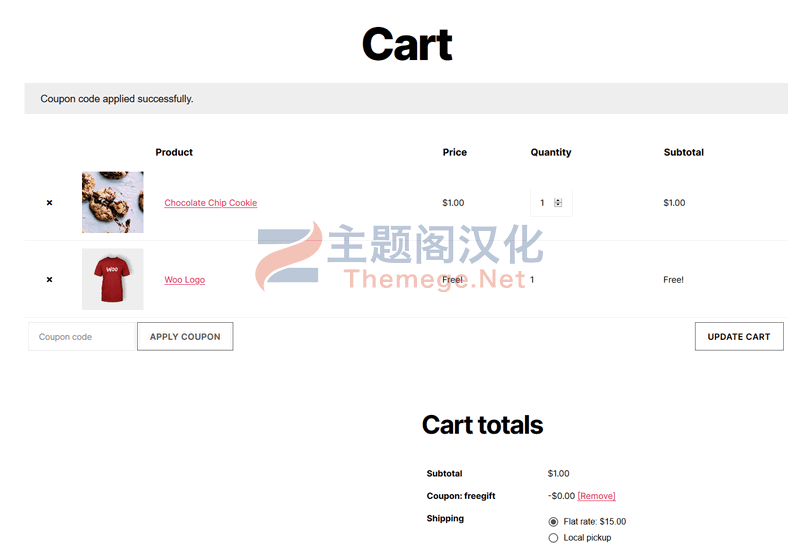Click the Price column header
The width and height of the screenshot is (800, 552).
[455, 152]
